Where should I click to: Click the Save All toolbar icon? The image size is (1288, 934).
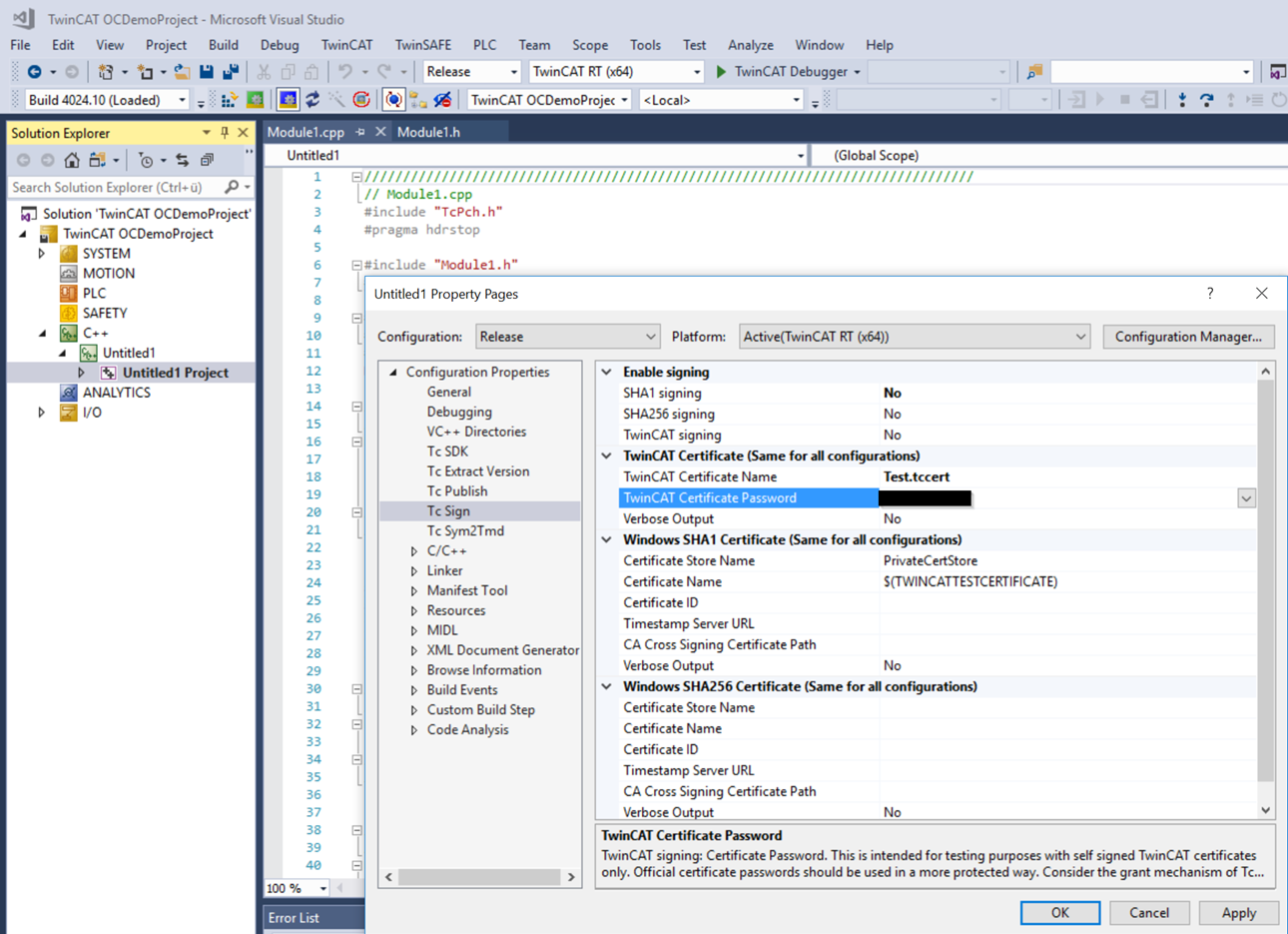pyautogui.click(x=231, y=72)
